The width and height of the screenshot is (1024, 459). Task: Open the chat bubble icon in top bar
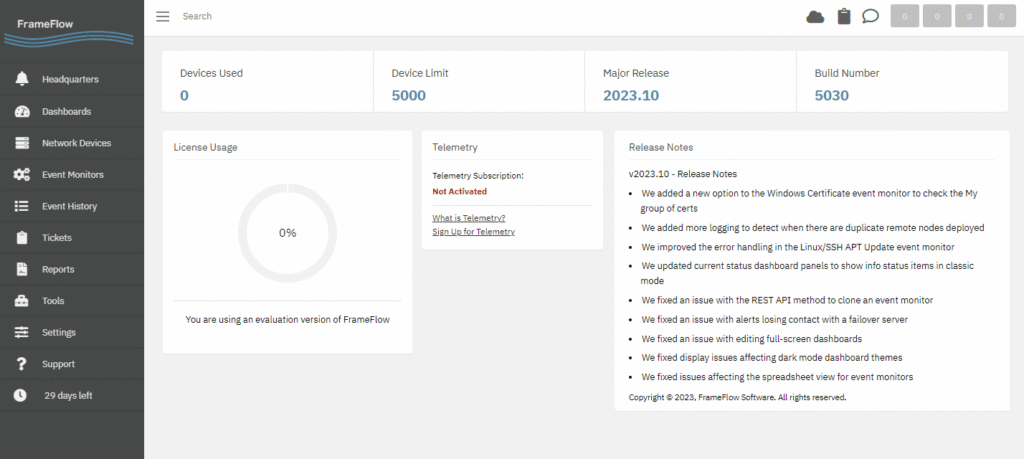[870, 16]
